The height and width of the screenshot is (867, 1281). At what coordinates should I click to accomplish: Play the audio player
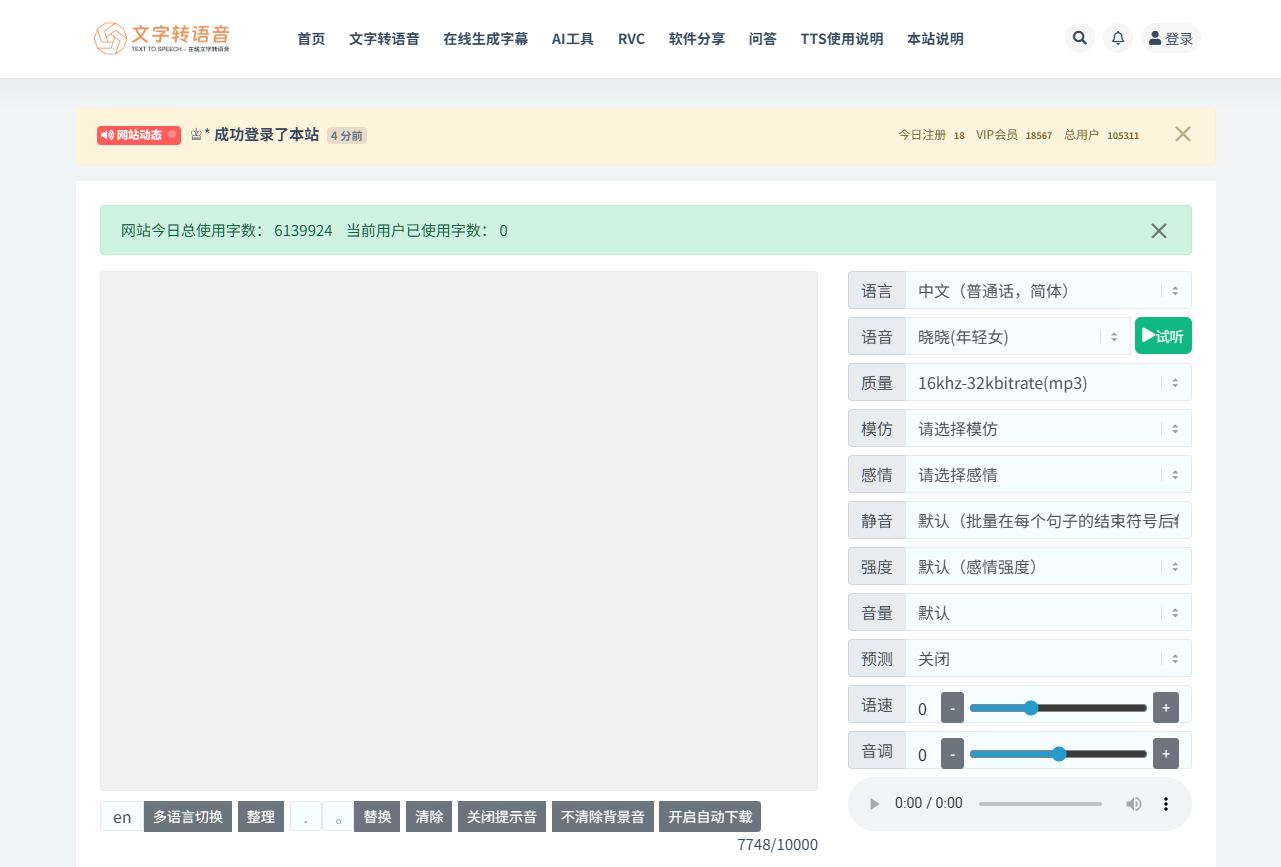click(875, 804)
